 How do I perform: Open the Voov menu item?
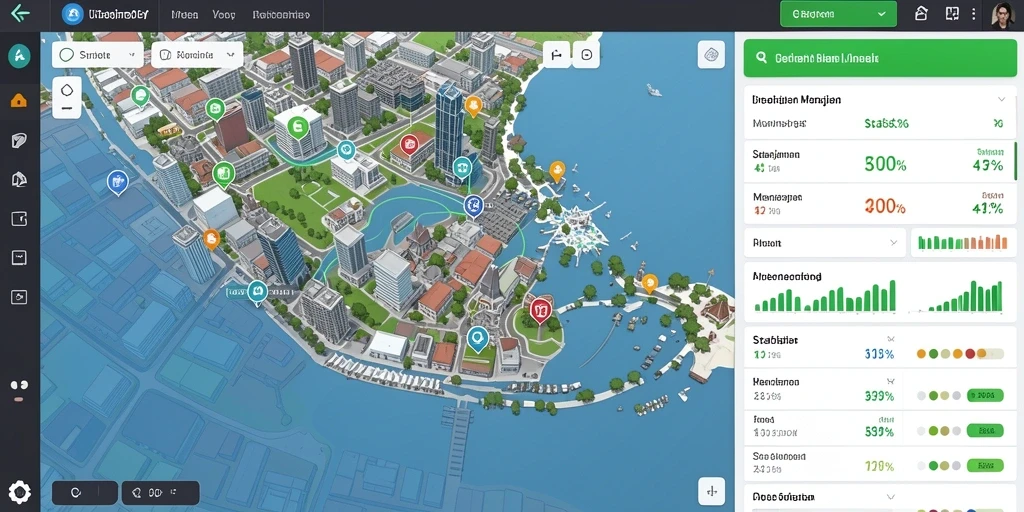pos(224,14)
